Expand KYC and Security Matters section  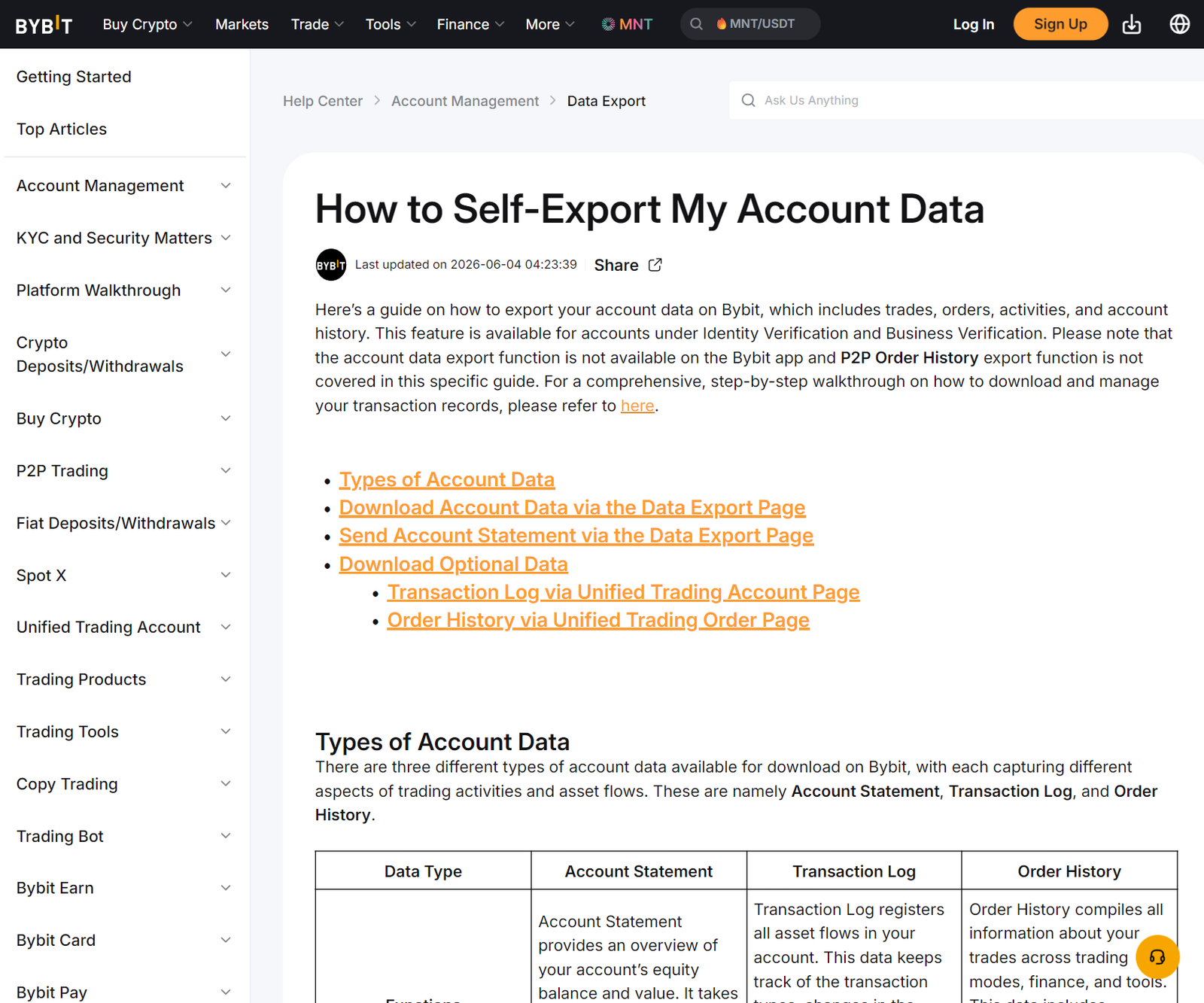[x=123, y=238]
